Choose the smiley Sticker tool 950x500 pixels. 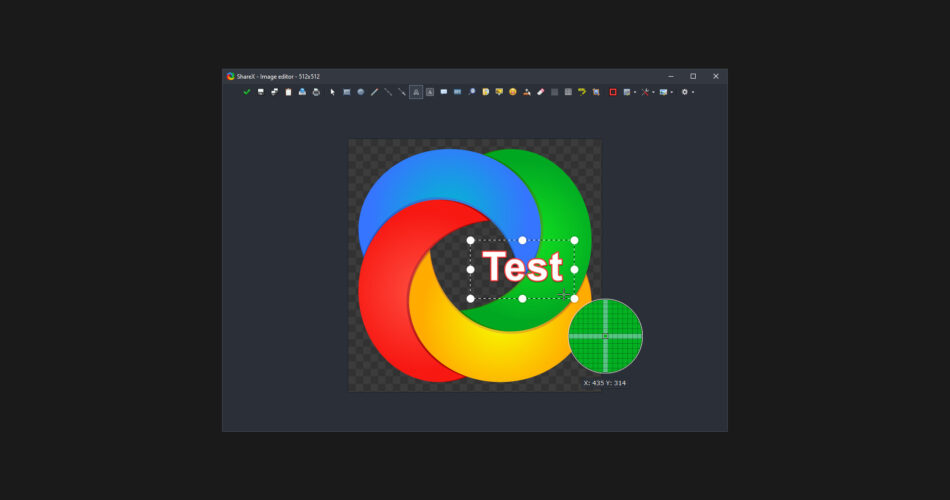(513, 92)
